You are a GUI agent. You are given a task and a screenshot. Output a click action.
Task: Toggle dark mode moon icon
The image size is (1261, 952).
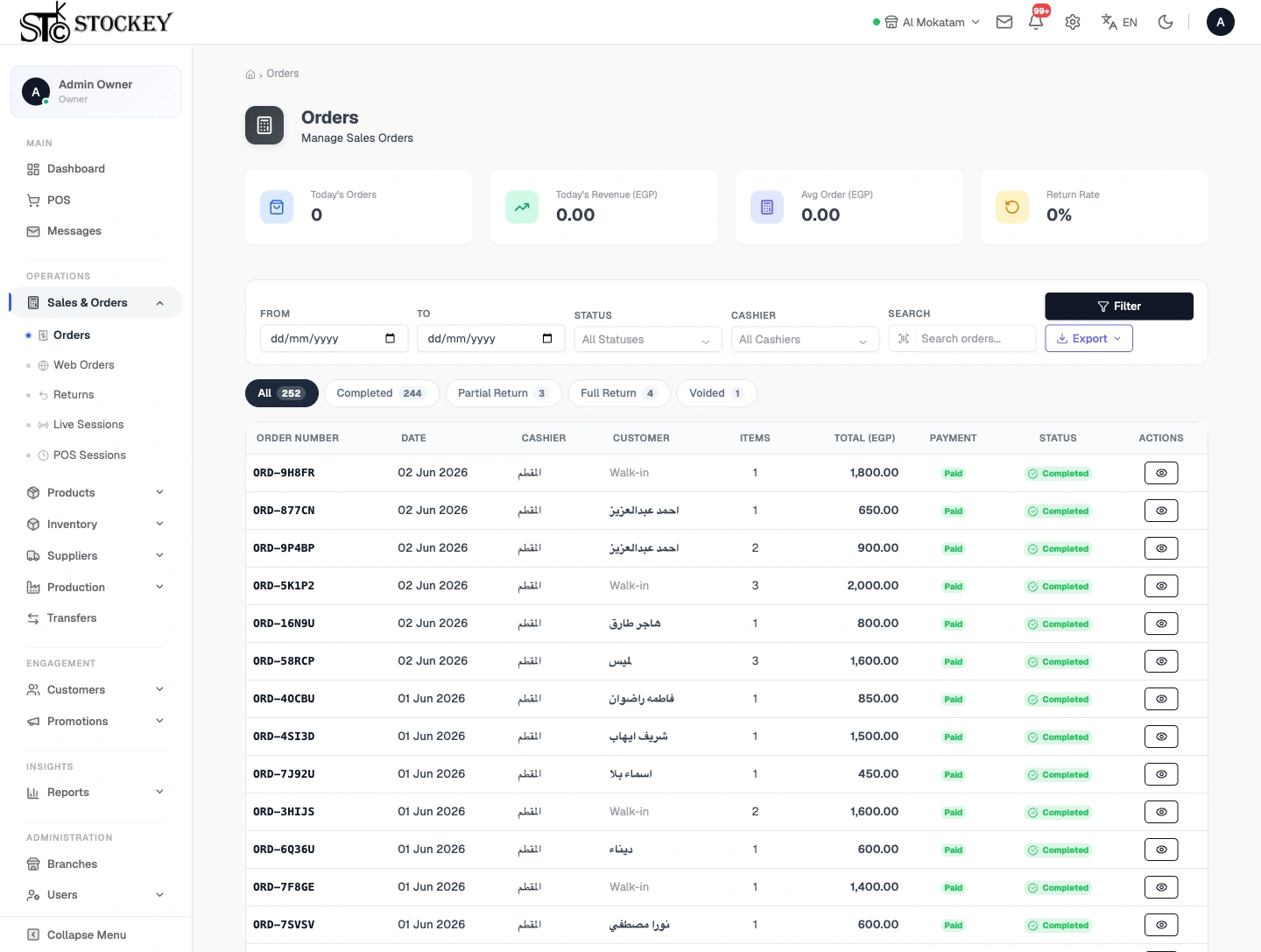pyautogui.click(x=1166, y=22)
